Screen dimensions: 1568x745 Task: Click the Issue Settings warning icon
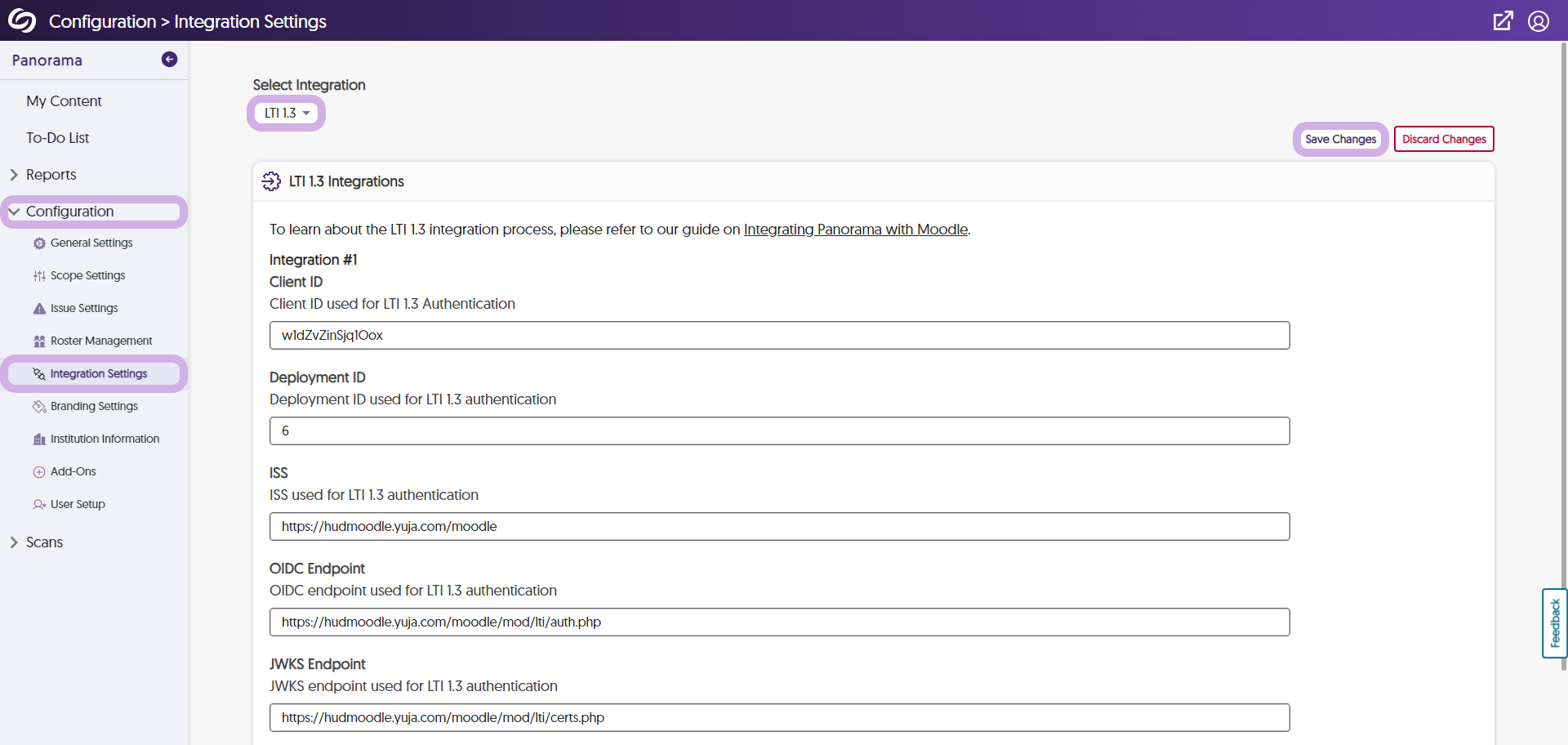tap(39, 309)
